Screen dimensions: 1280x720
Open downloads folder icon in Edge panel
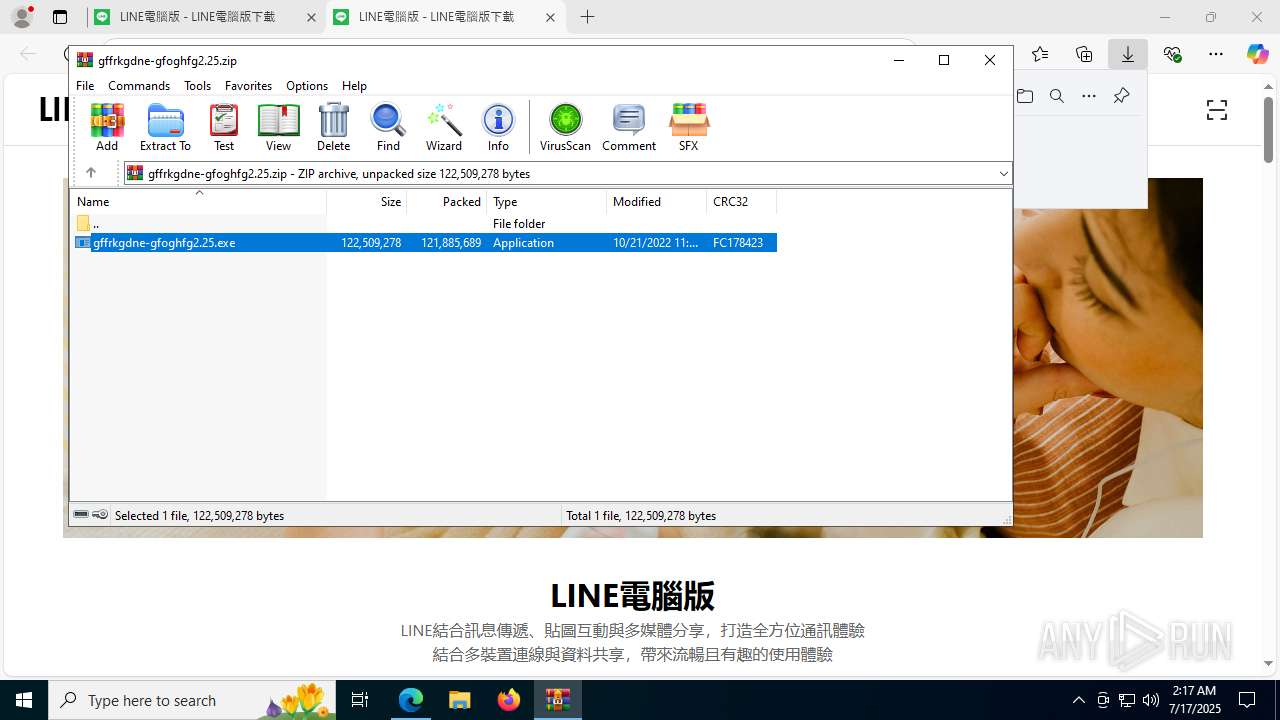click(1025, 96)
